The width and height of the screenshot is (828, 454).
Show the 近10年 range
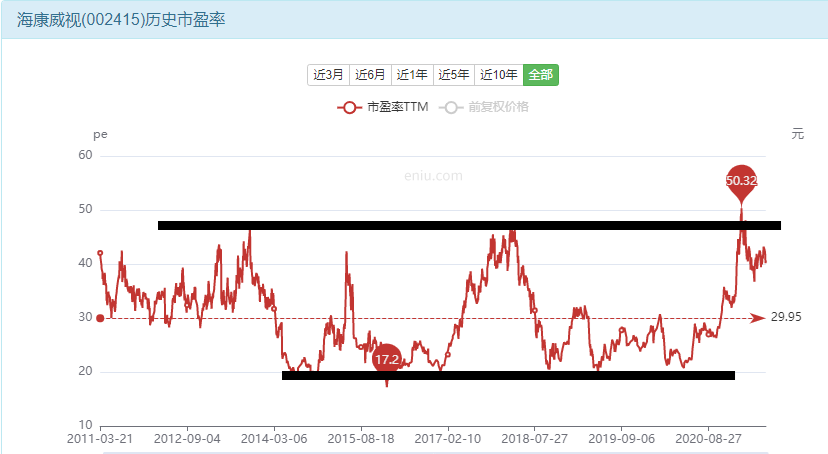tap(498, 75)
